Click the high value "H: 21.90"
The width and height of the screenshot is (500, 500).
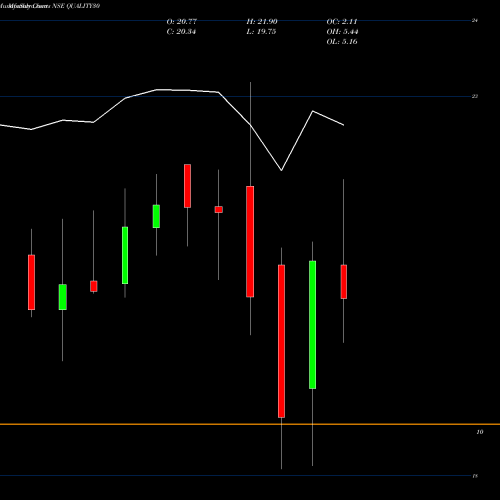(x=262, y=22)
